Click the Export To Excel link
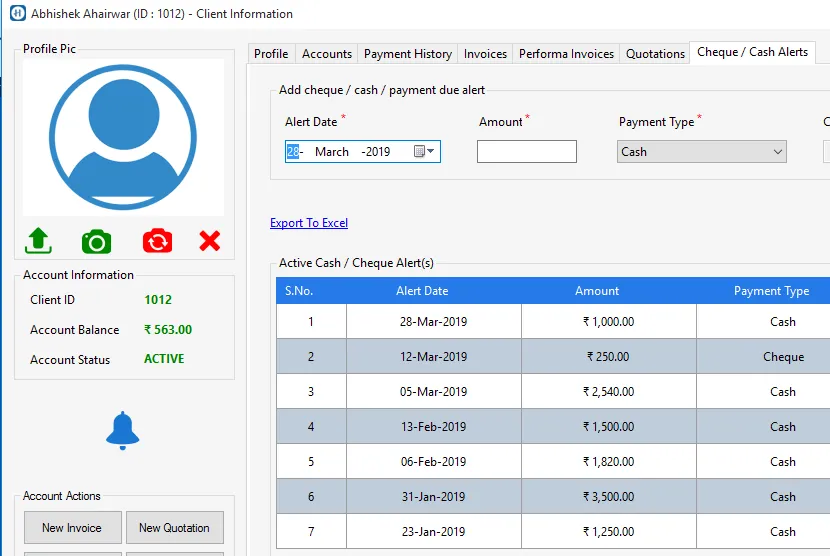The height and width of the screenshot is (556, 830). click(309, 223)
